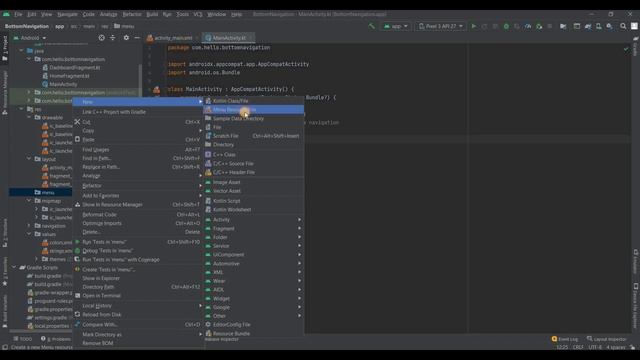Viewport: 640px width, 360px height.
Task: Open the Fragment submenu under New
Action: (254, 229)
